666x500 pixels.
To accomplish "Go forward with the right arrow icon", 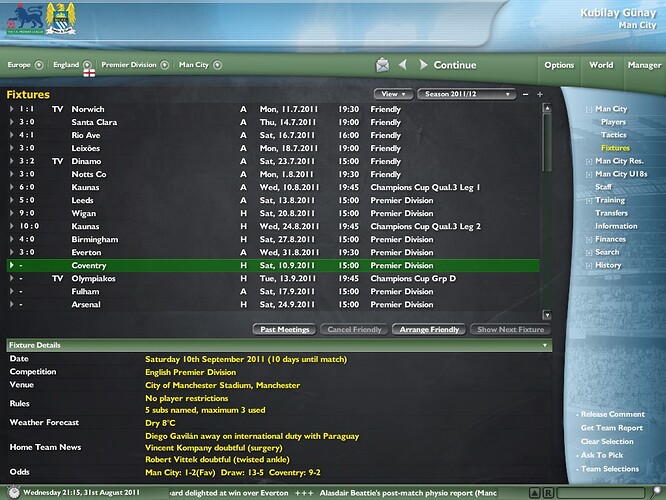I will tap(423, 65).
